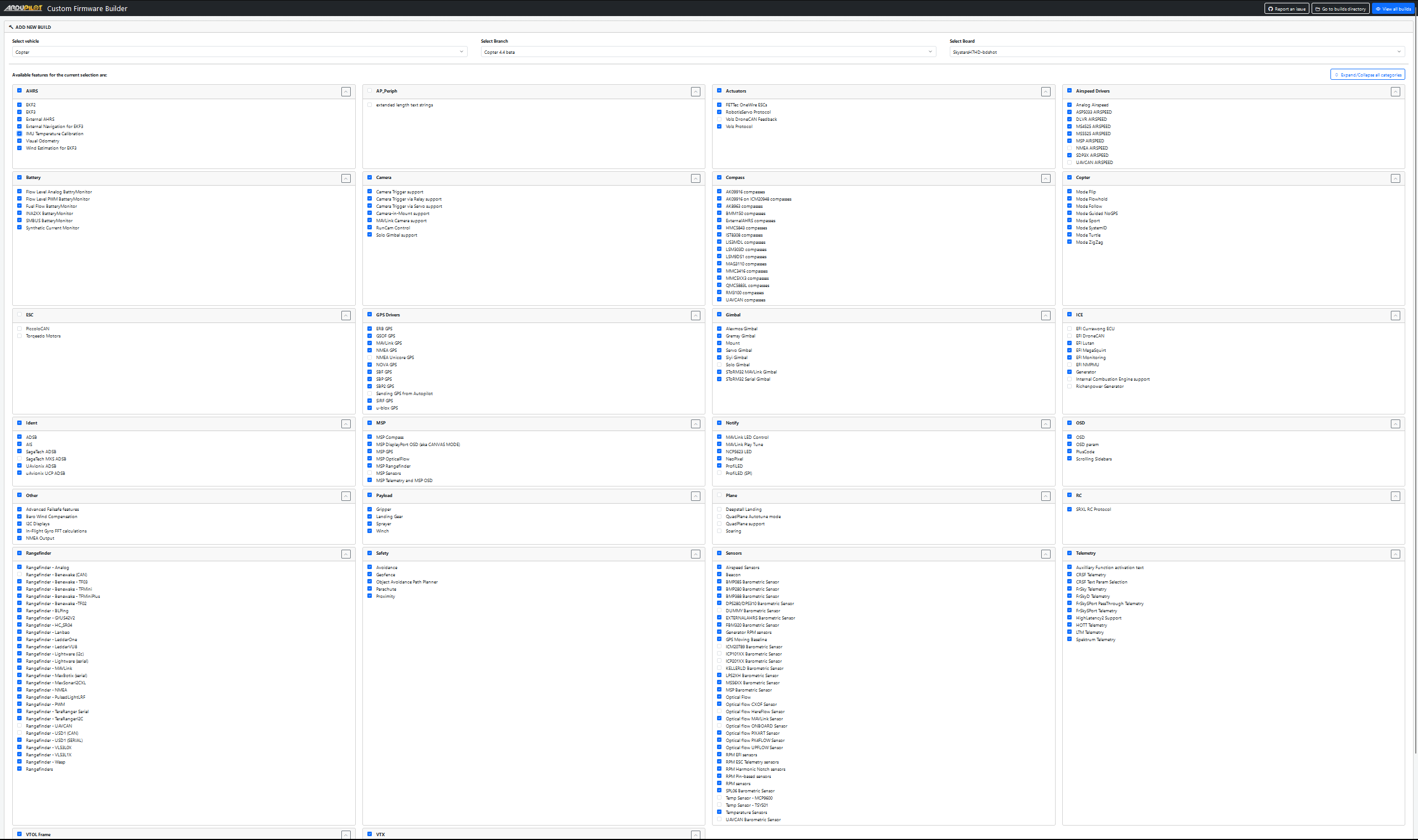Enable SageTech MXS ADSB checkbox
This screenshot has height=840, width=1418.
(19, 458)
